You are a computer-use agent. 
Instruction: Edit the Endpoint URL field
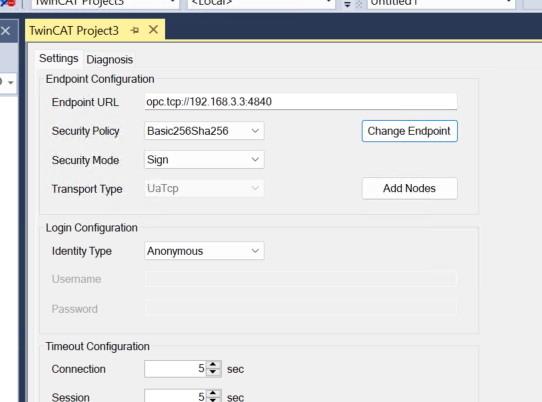tap(301, 102)
